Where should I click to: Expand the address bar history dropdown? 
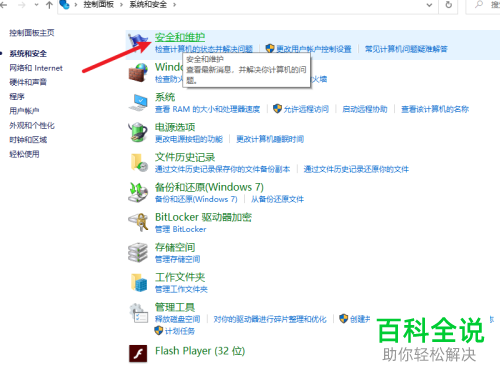(x=429, y=5)
